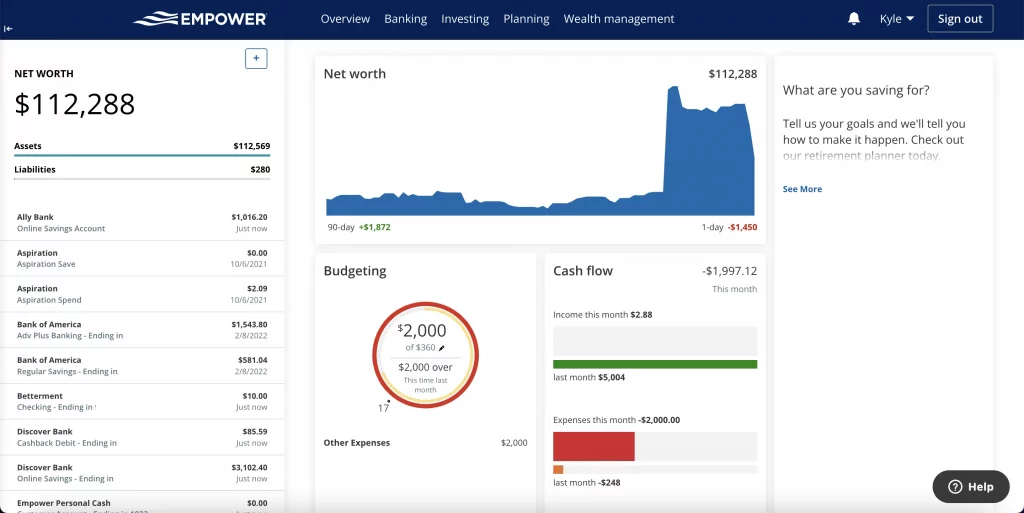Open Discover Bank Cashback Debit account
This screenshot has width=1024, height=513.
[x=142, y=437]
